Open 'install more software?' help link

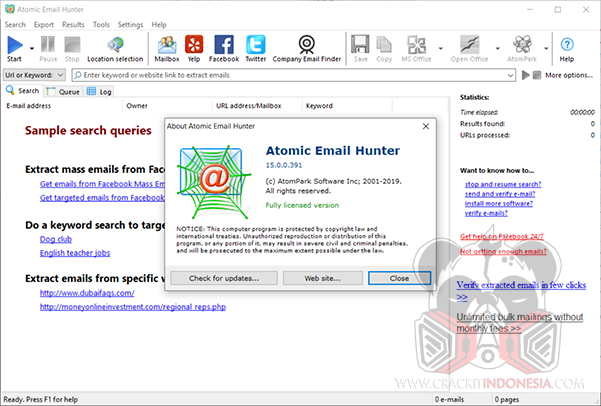499,204
